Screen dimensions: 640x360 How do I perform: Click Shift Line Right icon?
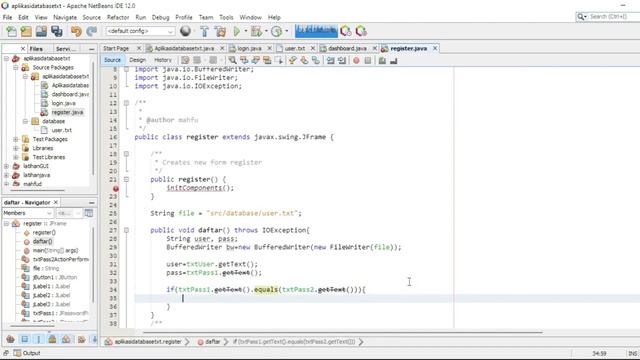342,60
